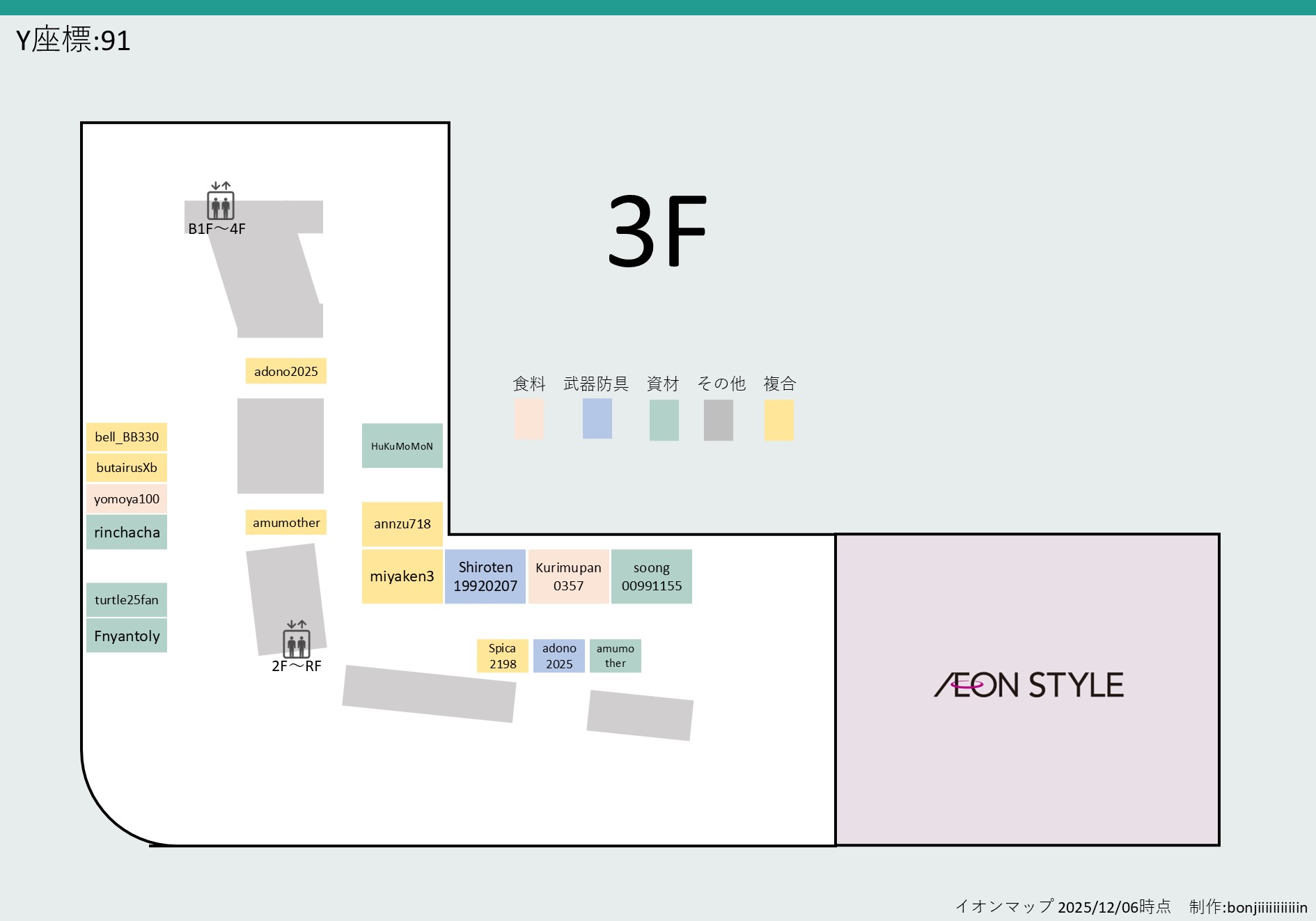Select the HuKuMoMoN shop block
Viewport: 1316px width, 921px height.
[x=402, y=447]
